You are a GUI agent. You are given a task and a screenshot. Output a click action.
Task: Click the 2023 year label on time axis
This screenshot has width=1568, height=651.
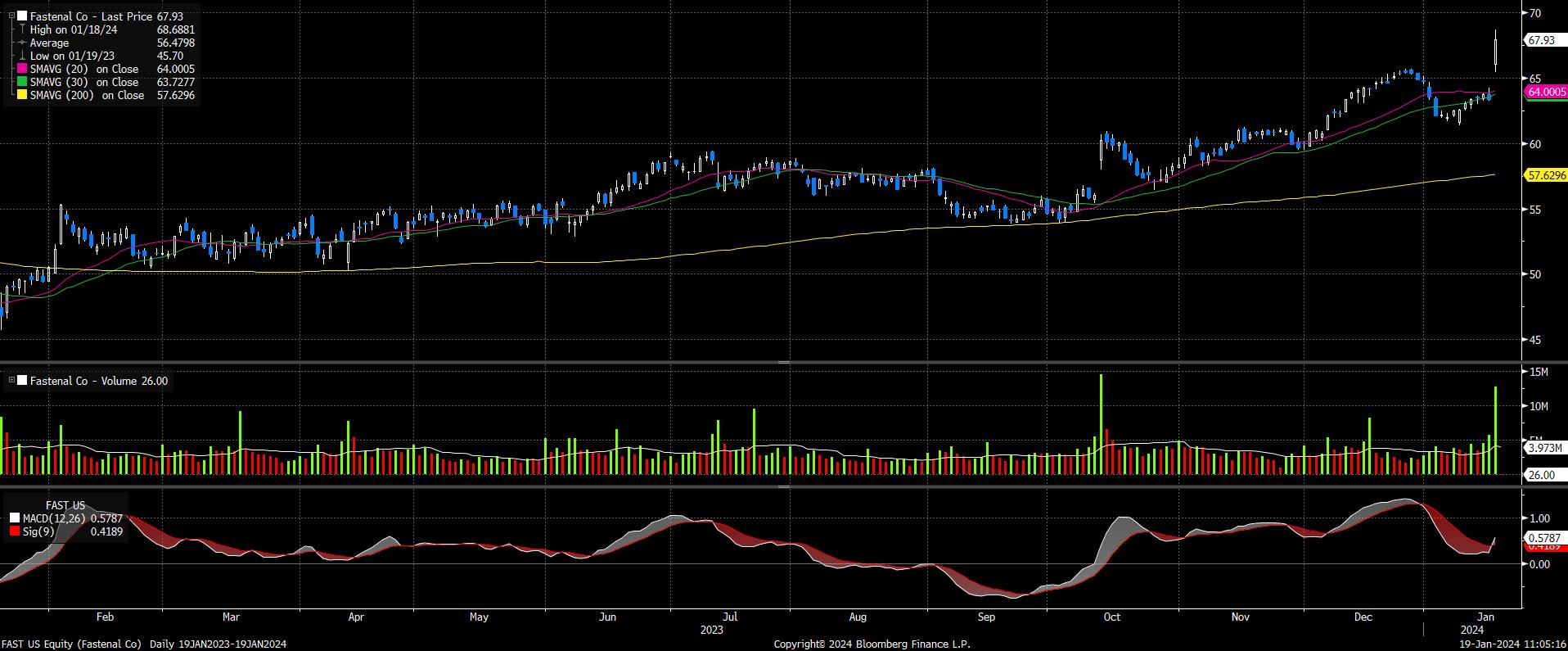pos(712,630)
